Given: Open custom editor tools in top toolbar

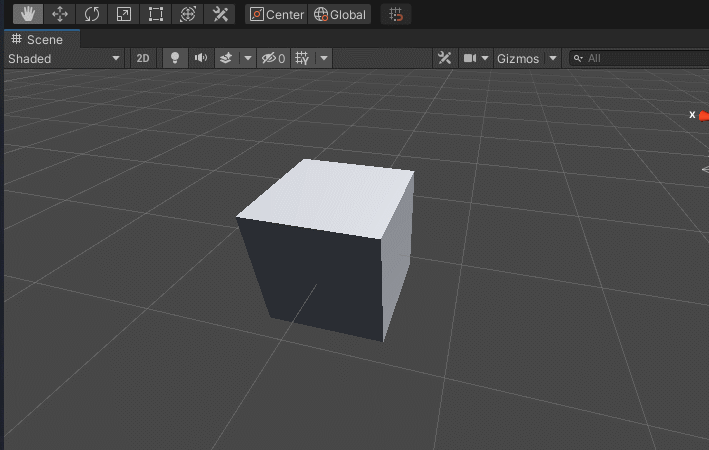Looking at the screenshot, I should 220,14.
